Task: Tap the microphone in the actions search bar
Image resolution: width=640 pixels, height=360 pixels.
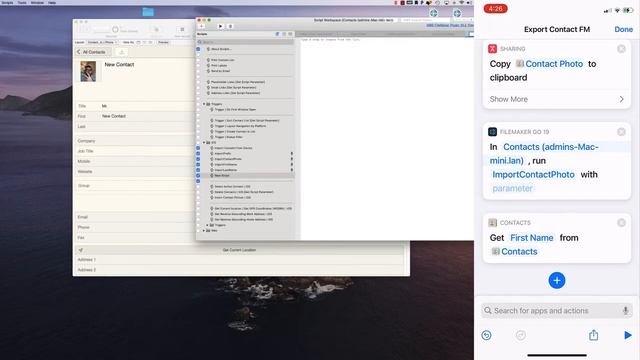Action: click(625, 311)
